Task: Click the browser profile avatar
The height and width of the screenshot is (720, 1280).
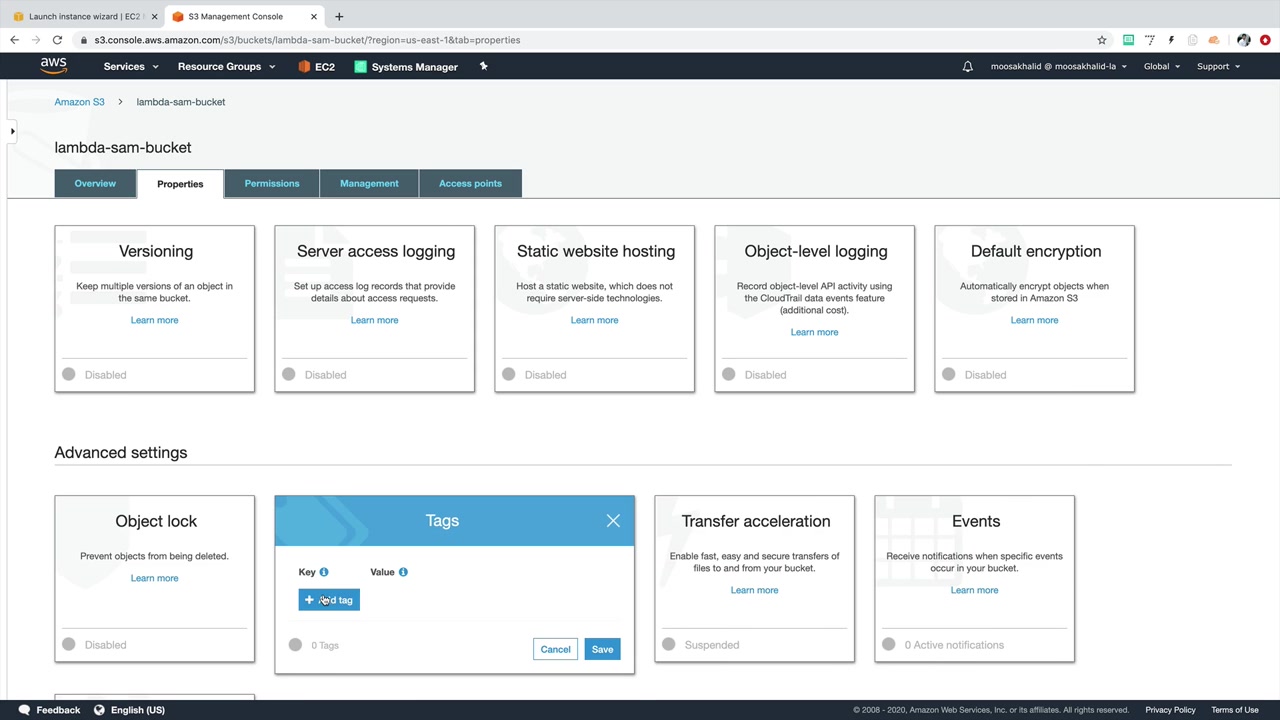Action: point(1243,40)
